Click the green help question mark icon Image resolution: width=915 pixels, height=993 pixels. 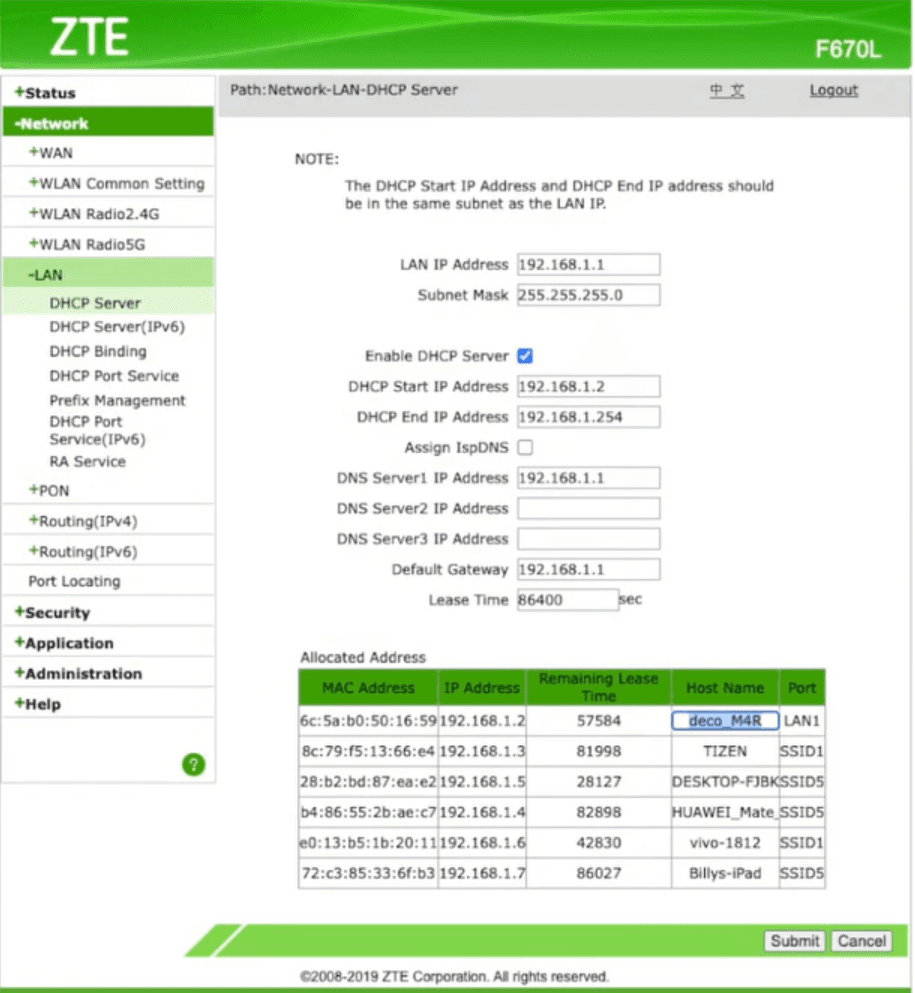194,764
